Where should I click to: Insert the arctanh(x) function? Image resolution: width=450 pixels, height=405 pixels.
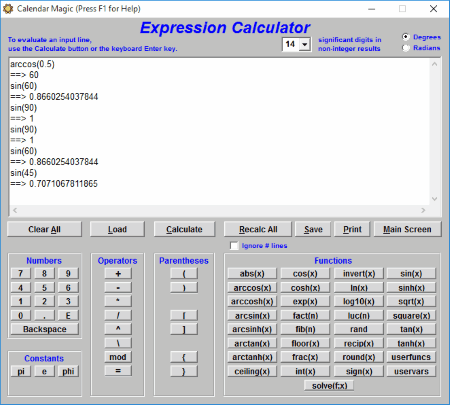tap(252, 357)
